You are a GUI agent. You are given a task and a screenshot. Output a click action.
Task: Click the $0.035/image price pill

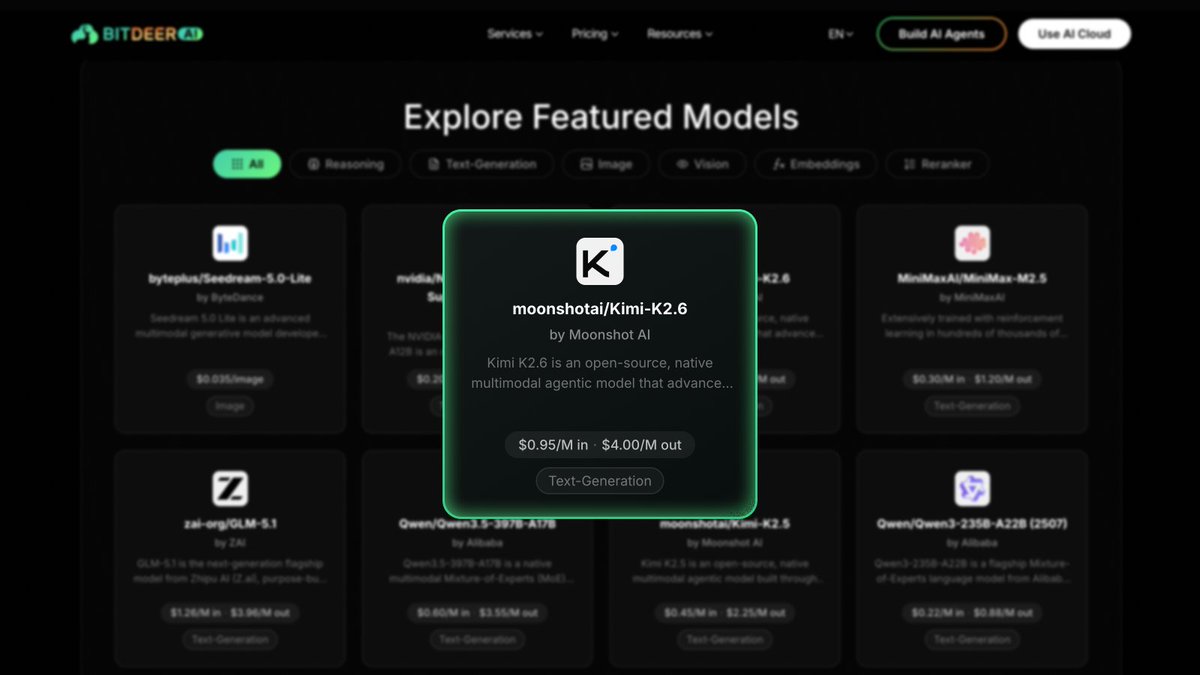[230, 380]
